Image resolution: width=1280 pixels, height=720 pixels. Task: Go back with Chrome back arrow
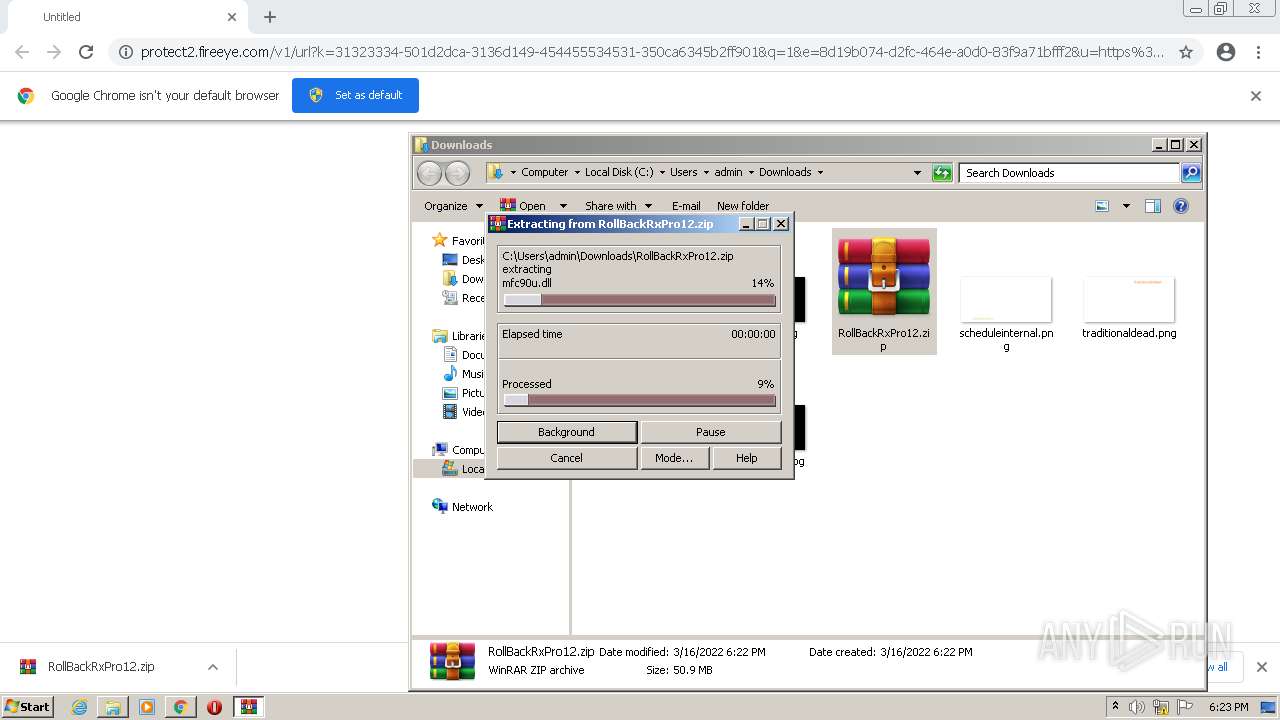point(22,52)
